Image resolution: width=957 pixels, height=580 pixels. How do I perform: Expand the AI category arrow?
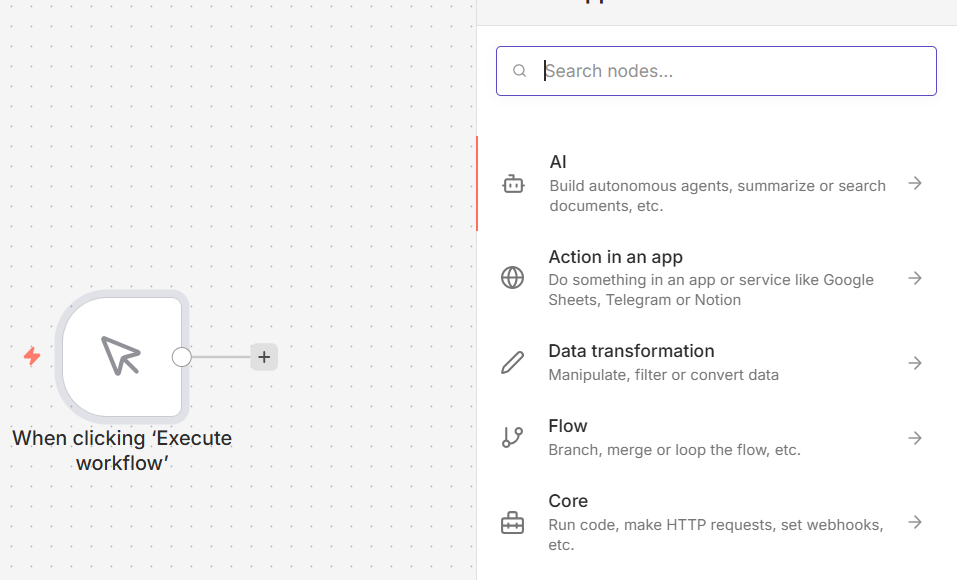click(914, 183)
